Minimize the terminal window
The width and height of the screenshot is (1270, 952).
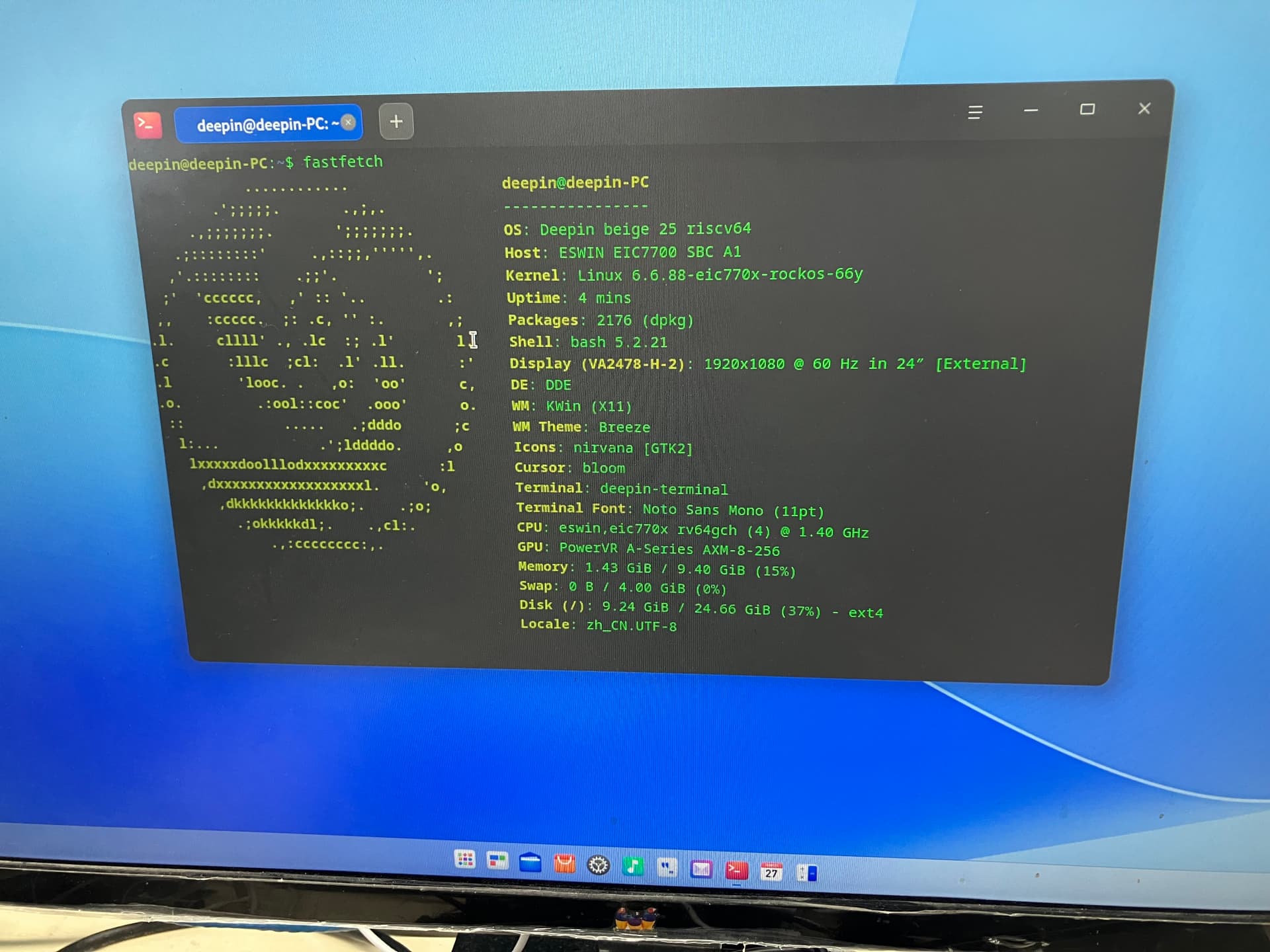pos(1031,110)
